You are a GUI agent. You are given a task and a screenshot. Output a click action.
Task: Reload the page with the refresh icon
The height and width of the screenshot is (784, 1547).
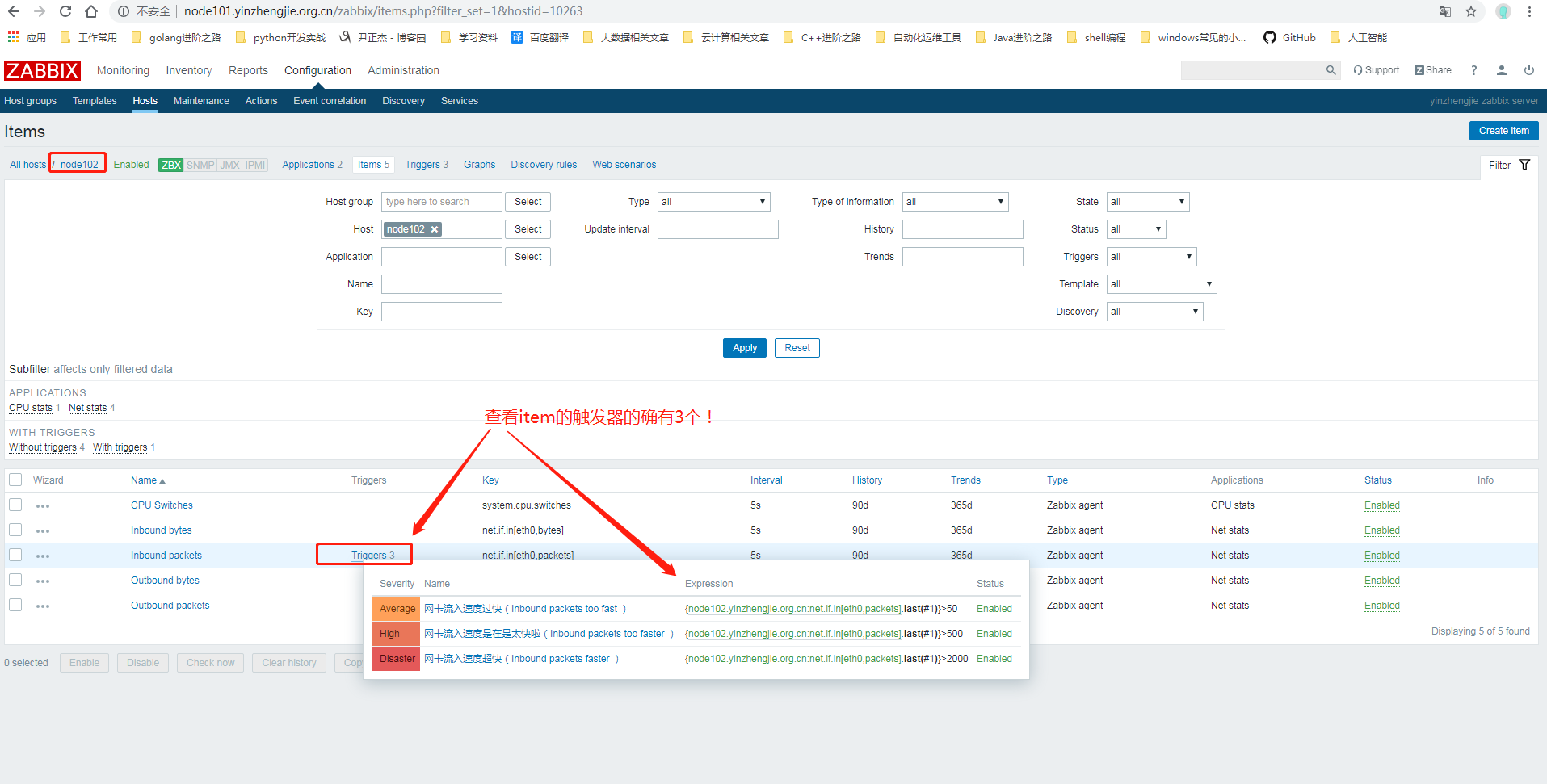click(x=65, y=11)
